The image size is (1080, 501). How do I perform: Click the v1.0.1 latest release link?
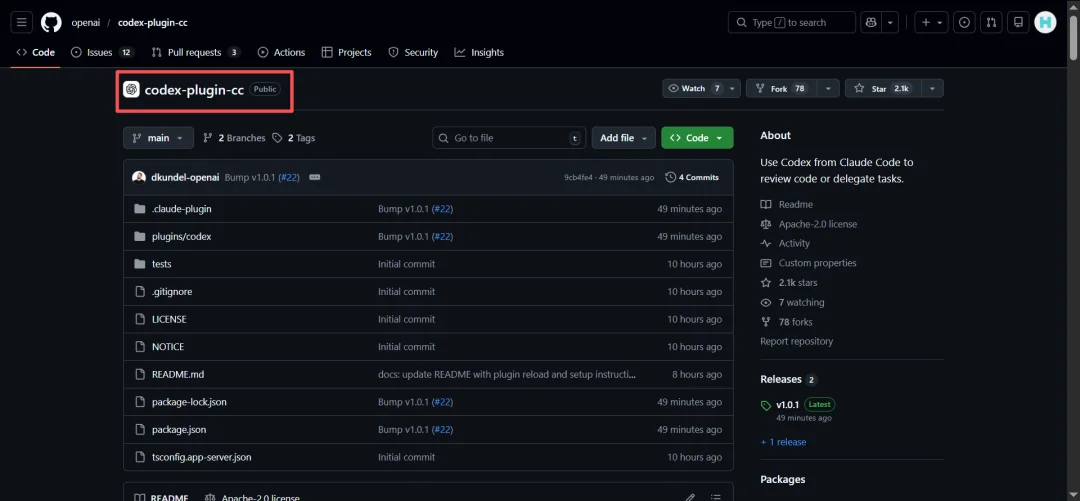[787, 405]
